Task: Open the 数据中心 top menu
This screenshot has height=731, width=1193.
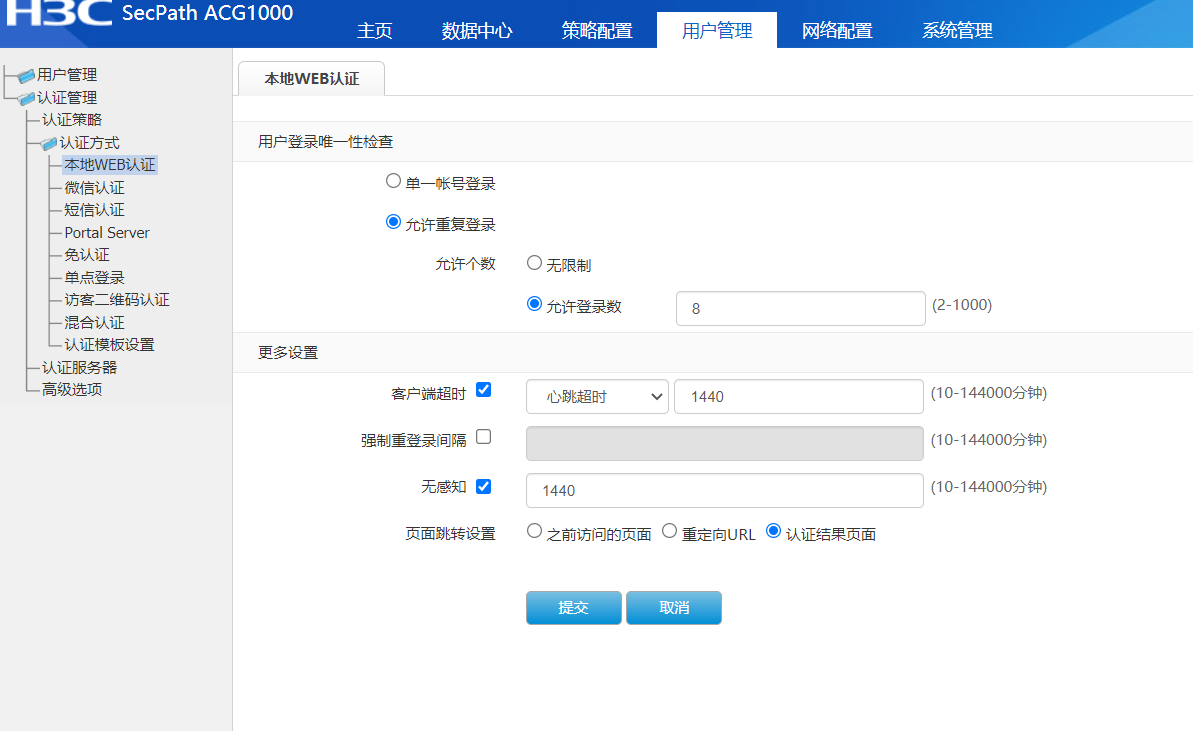Action: 477,30
